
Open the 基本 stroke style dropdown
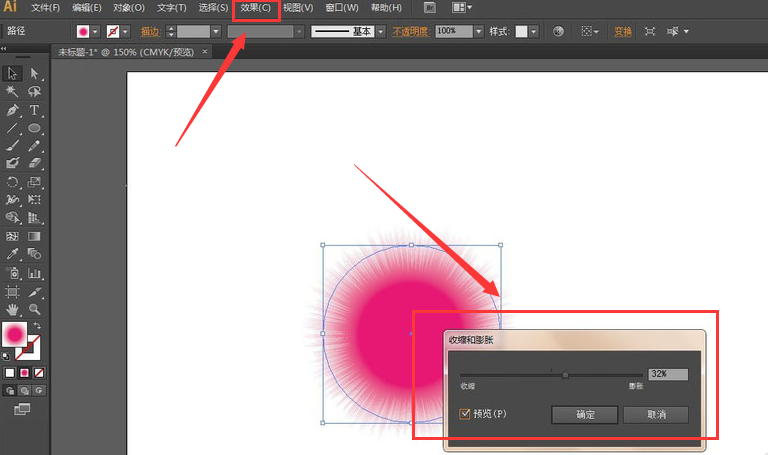click(x=381, y=31)
